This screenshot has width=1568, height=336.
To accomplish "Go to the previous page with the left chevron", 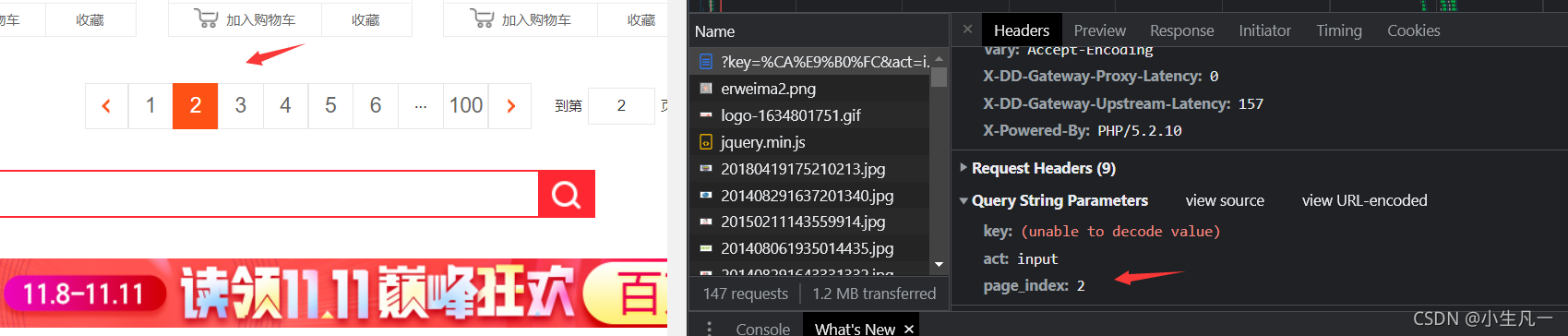I will [106, 106].
